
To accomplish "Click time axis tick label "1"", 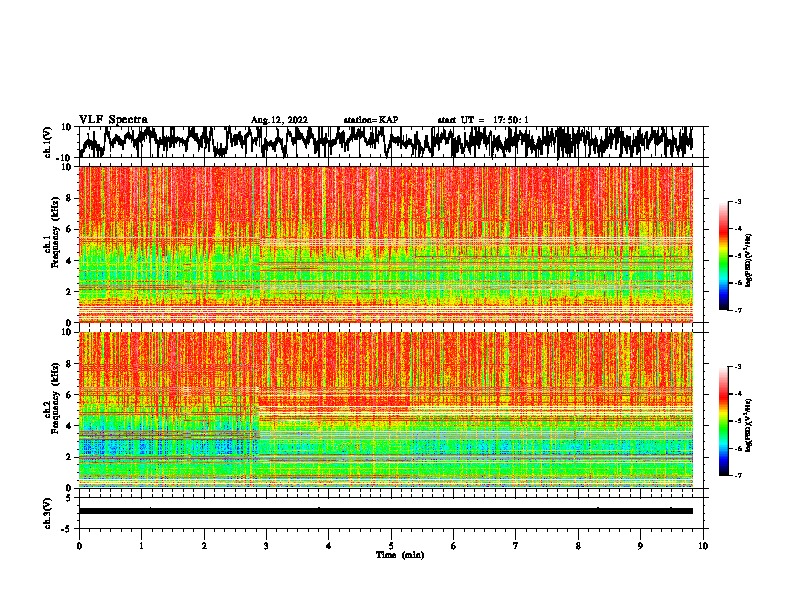I will pyautogui.click(x=141, y=546).
